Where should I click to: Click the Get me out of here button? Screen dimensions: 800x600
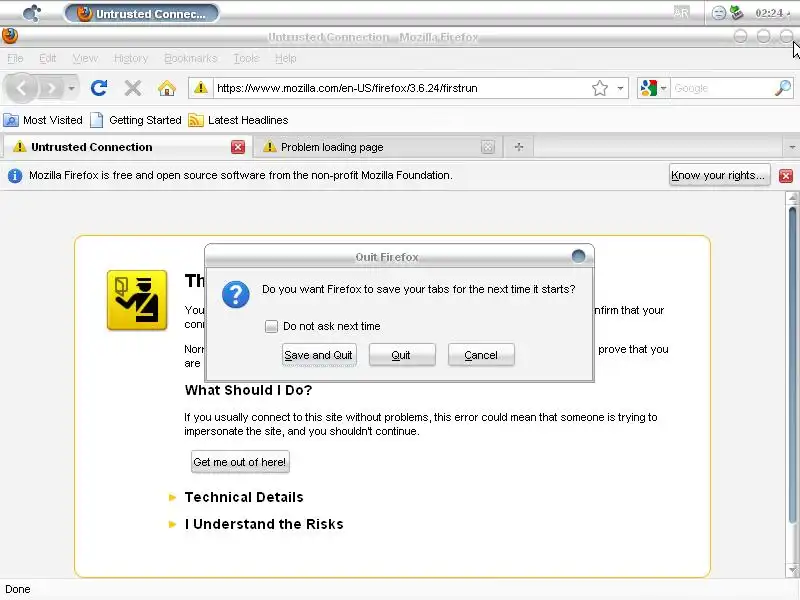pos(240,462)
